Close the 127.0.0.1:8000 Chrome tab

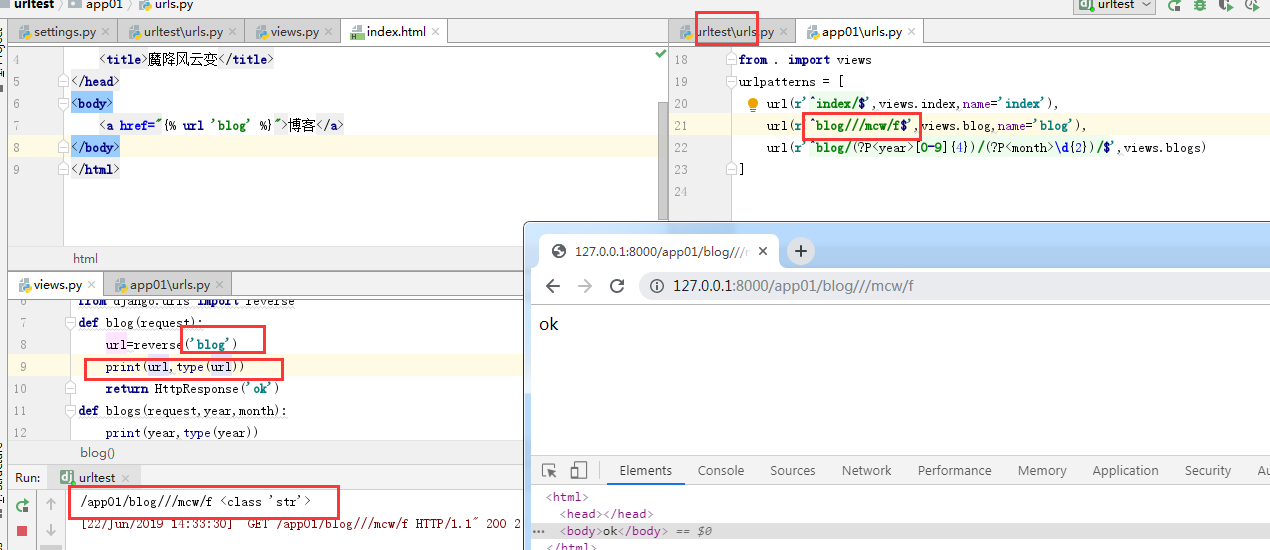[x=763, y=251]
